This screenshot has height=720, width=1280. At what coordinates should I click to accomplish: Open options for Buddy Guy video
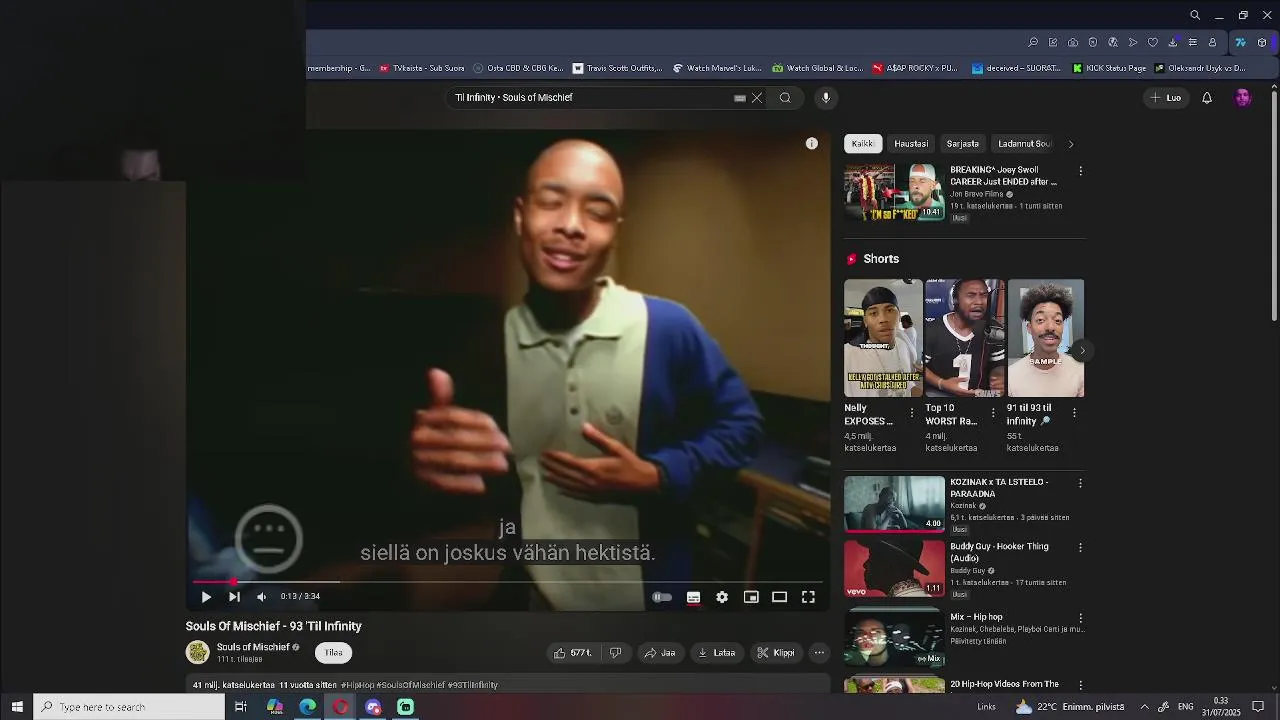(1080, 547)
